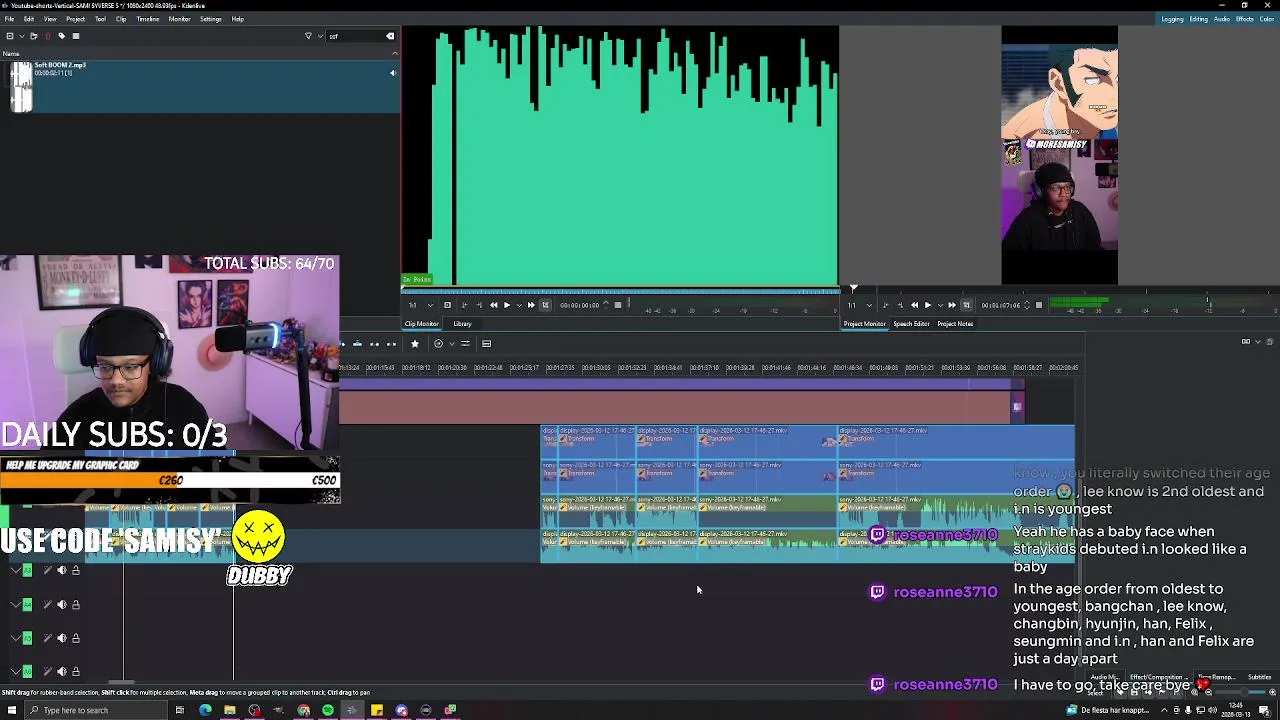Click the create folder icon in project bin
Image resolution: width=1280 pixels, height=720 pixels.
pos(34,36)
